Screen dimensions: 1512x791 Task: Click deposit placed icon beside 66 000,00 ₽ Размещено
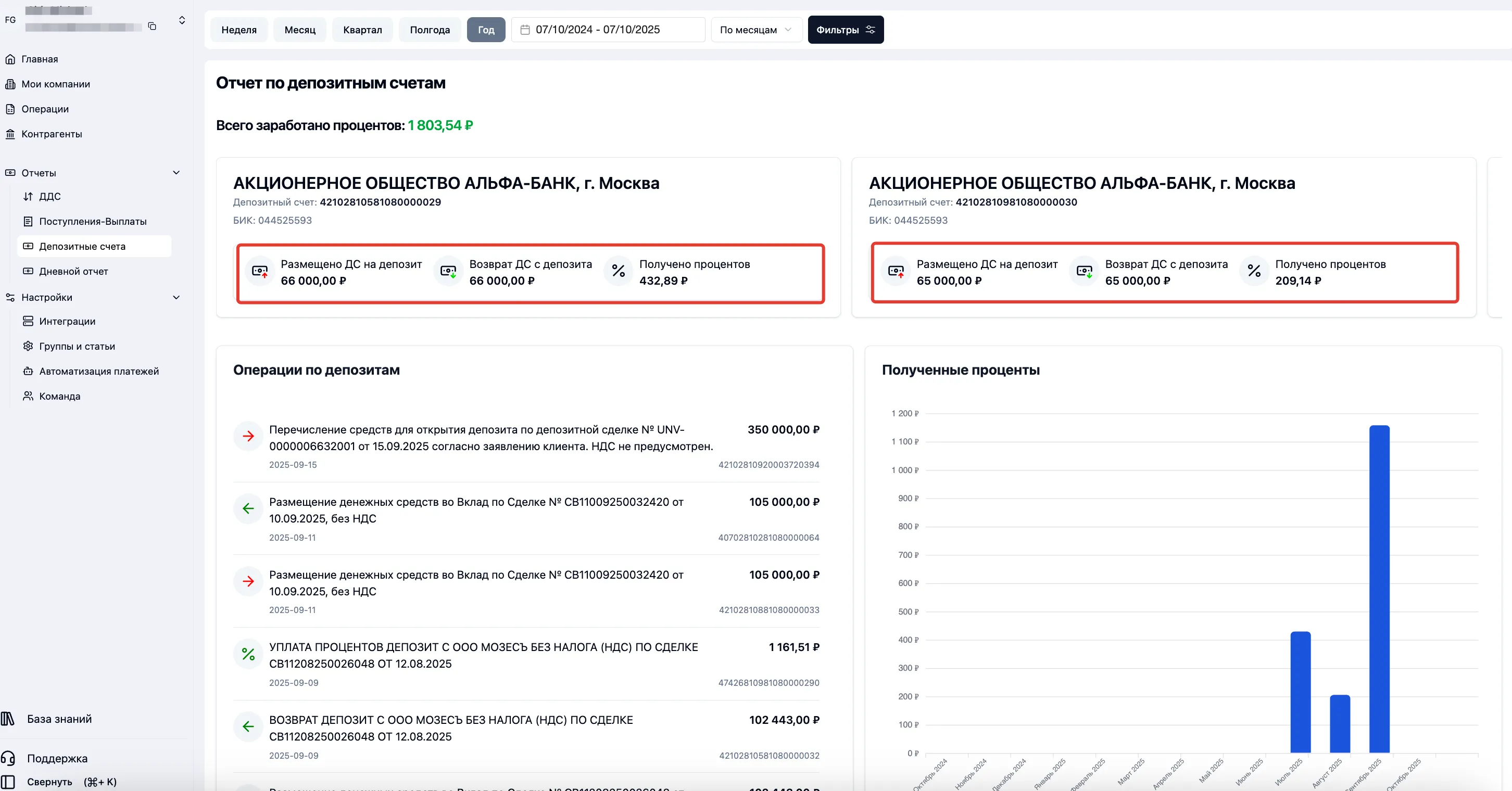point(259,271)
